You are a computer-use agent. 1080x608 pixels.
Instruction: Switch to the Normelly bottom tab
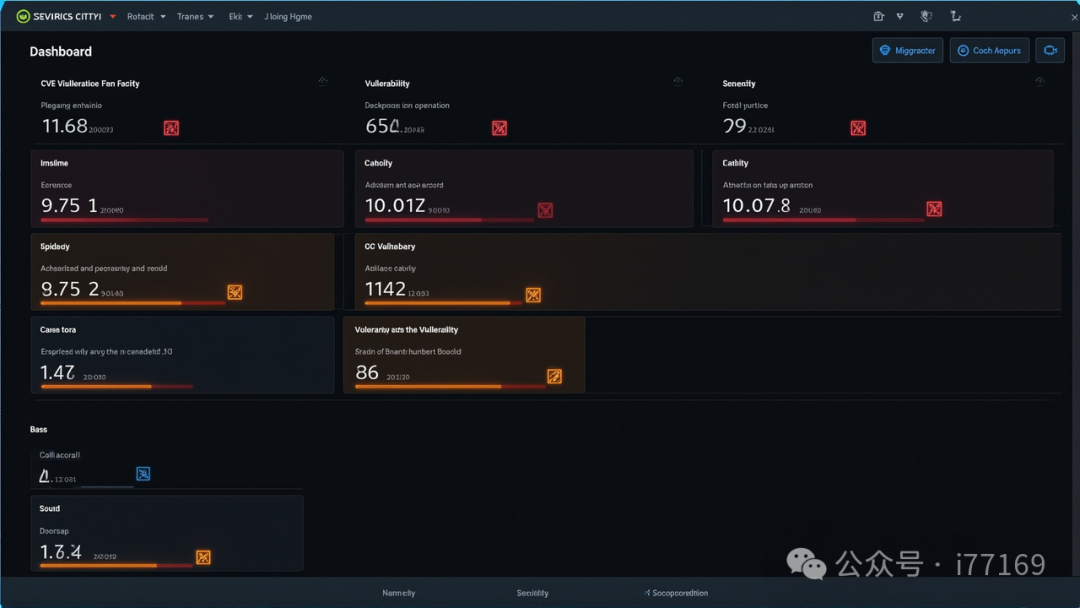(399, 593)
